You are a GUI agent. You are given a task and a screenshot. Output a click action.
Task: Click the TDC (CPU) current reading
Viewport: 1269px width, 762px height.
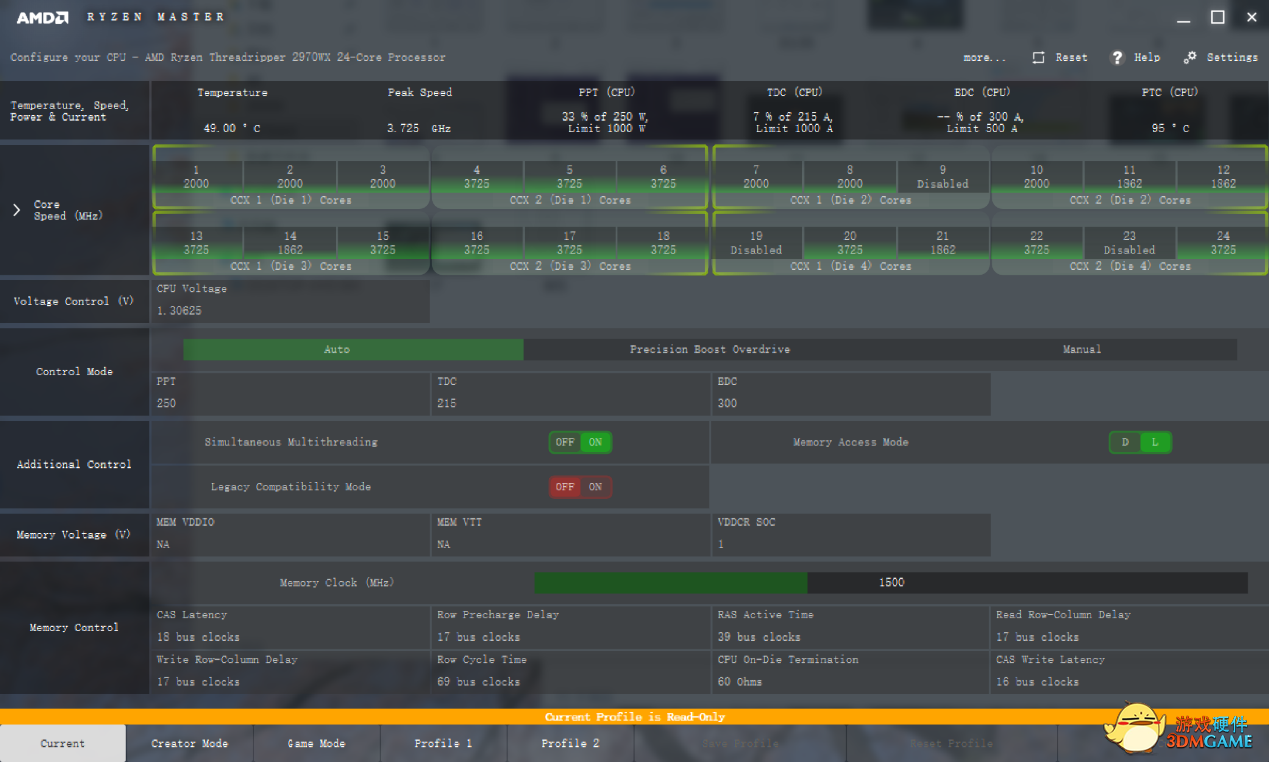(794, 123)
